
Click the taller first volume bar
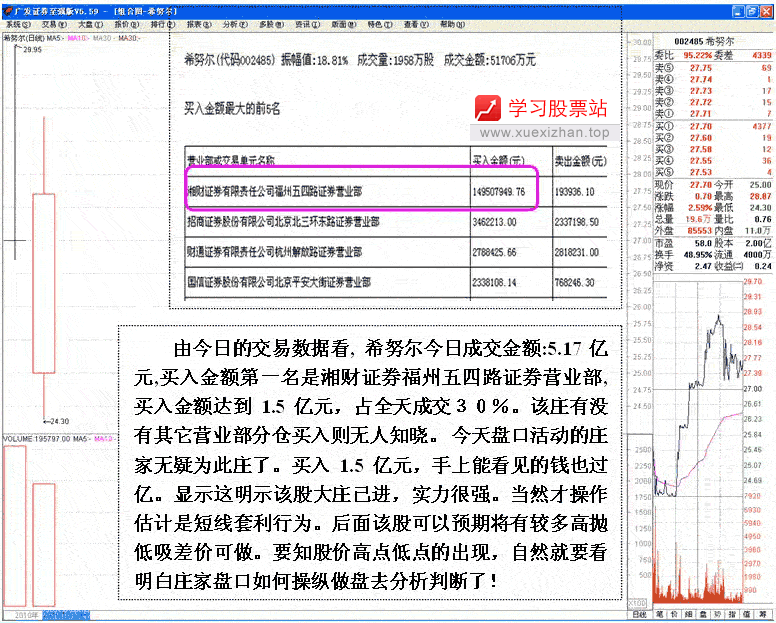tap(14, 526)
